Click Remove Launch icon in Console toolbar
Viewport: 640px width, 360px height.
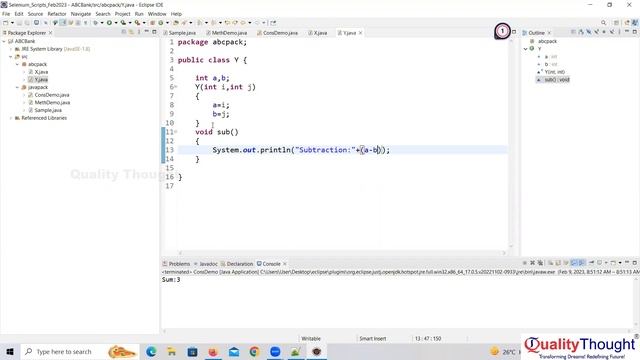click(x=532, y=263)
